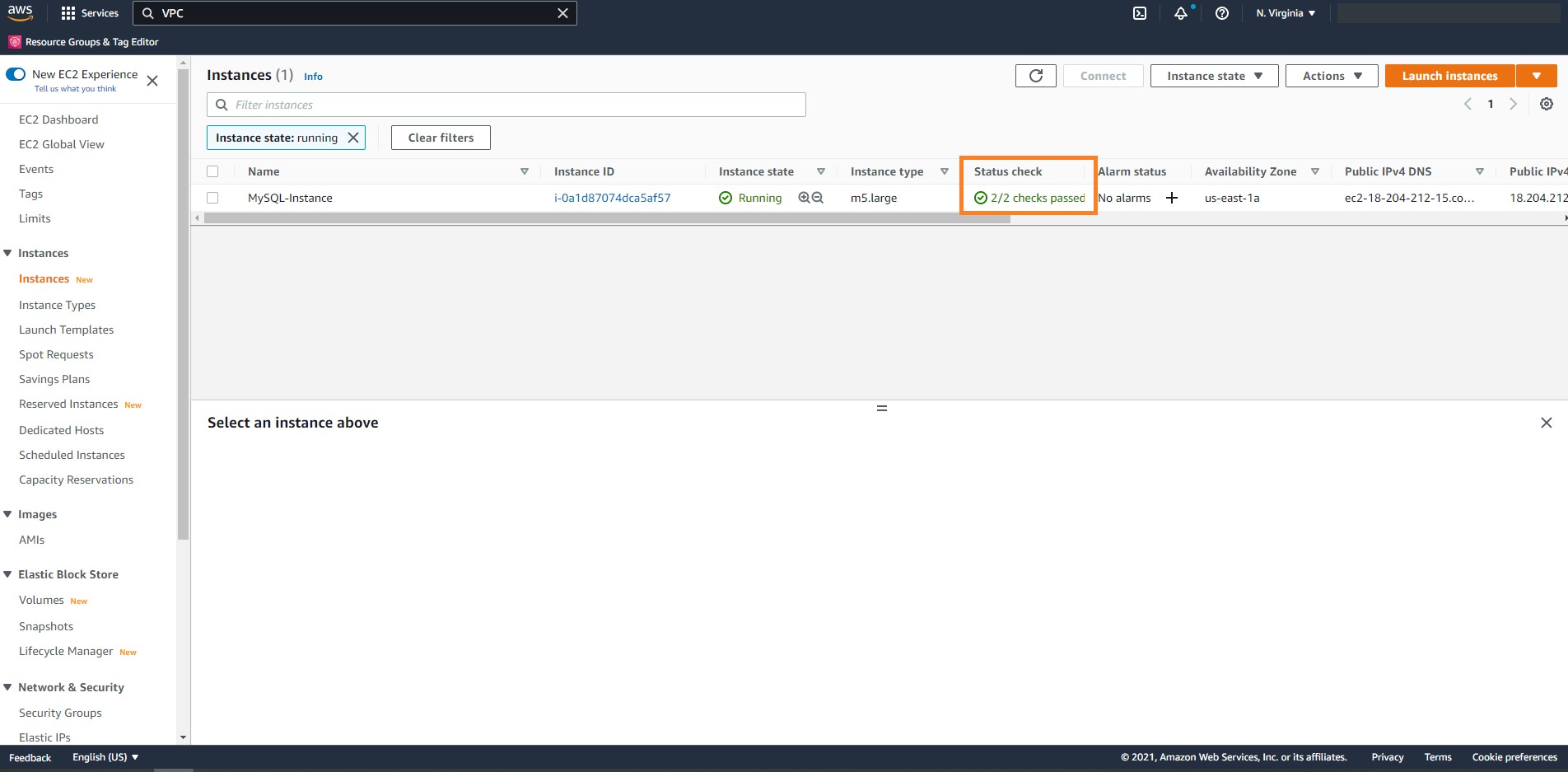Open EC2 Global View

(x=62, y=144)
